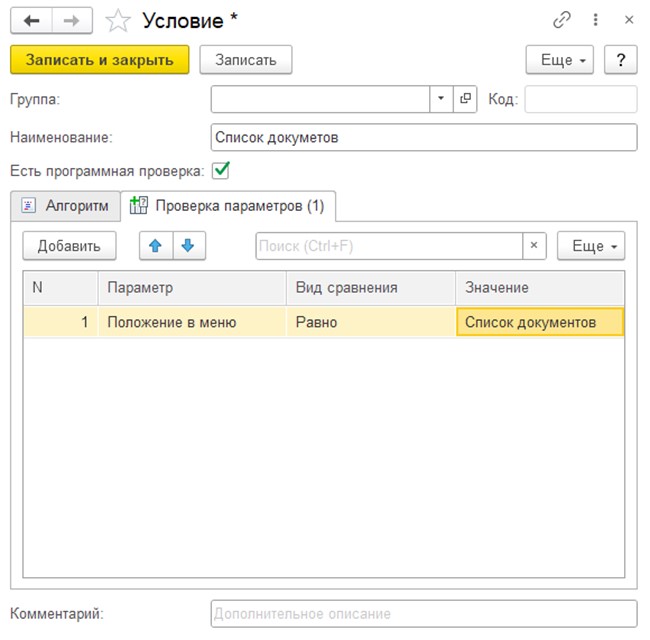Click the Код field
Viewport: 650px width, 640px height.
tap(581, 99)
